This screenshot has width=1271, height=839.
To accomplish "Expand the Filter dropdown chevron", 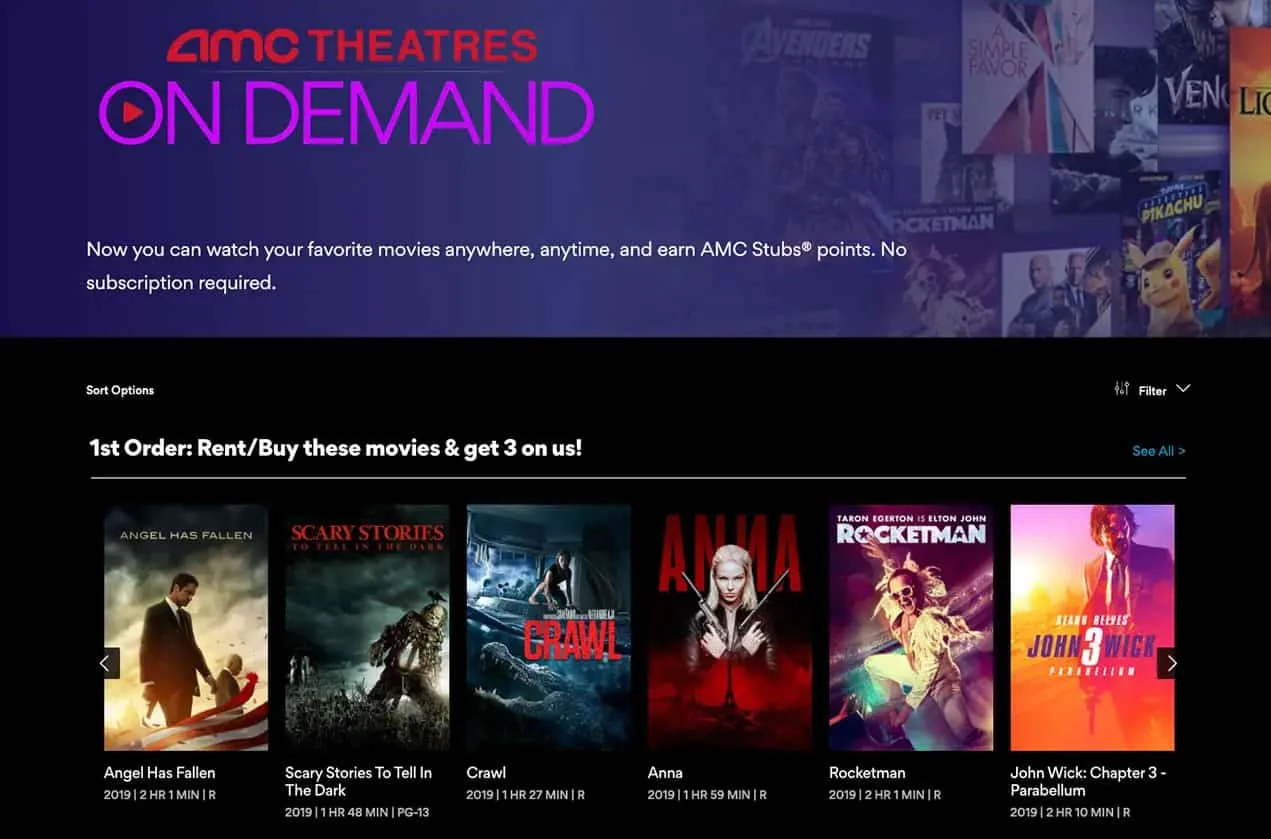I will click(1183, 389).
